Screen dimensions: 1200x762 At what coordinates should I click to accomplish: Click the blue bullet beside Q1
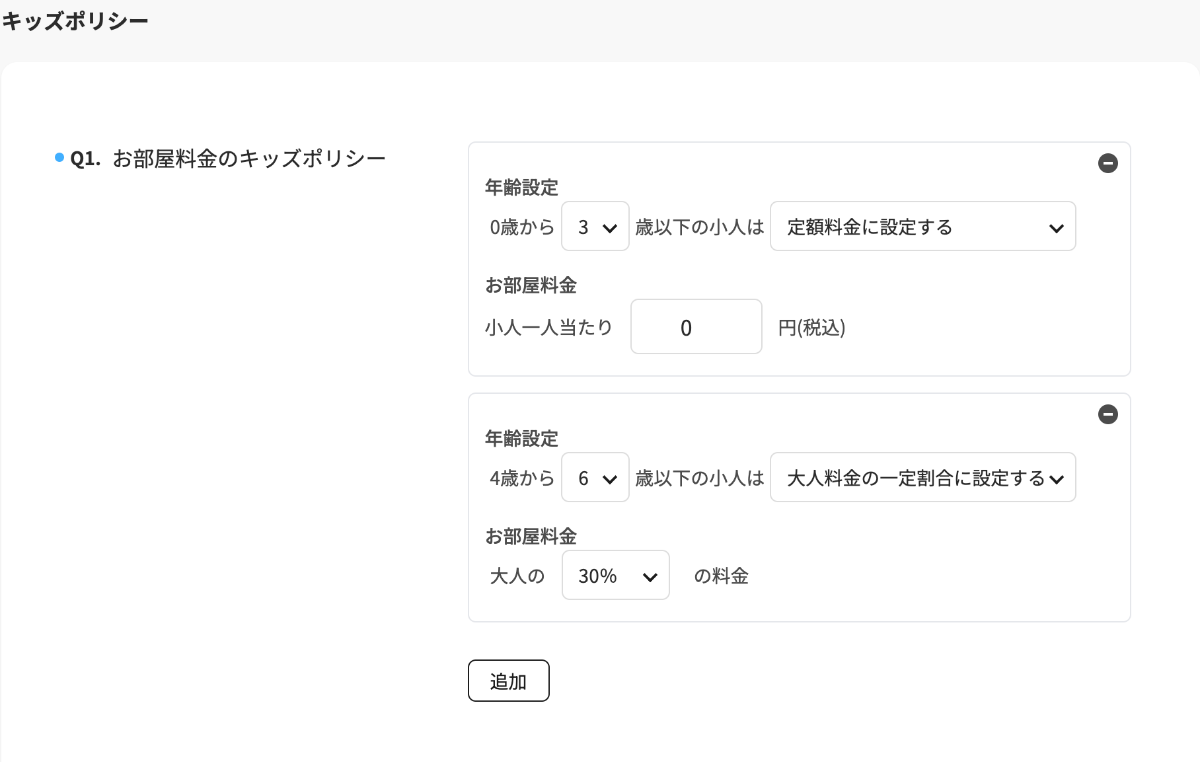tap(59, 157)
